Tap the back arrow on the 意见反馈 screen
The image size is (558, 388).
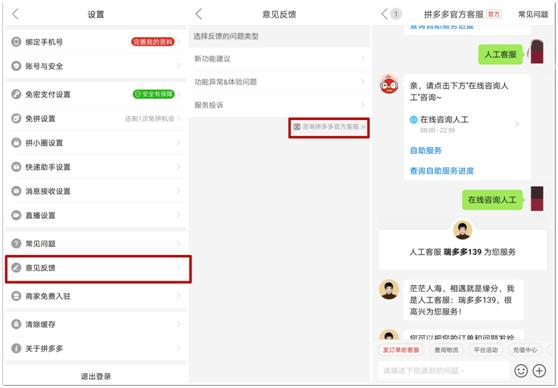click(199, 14)
